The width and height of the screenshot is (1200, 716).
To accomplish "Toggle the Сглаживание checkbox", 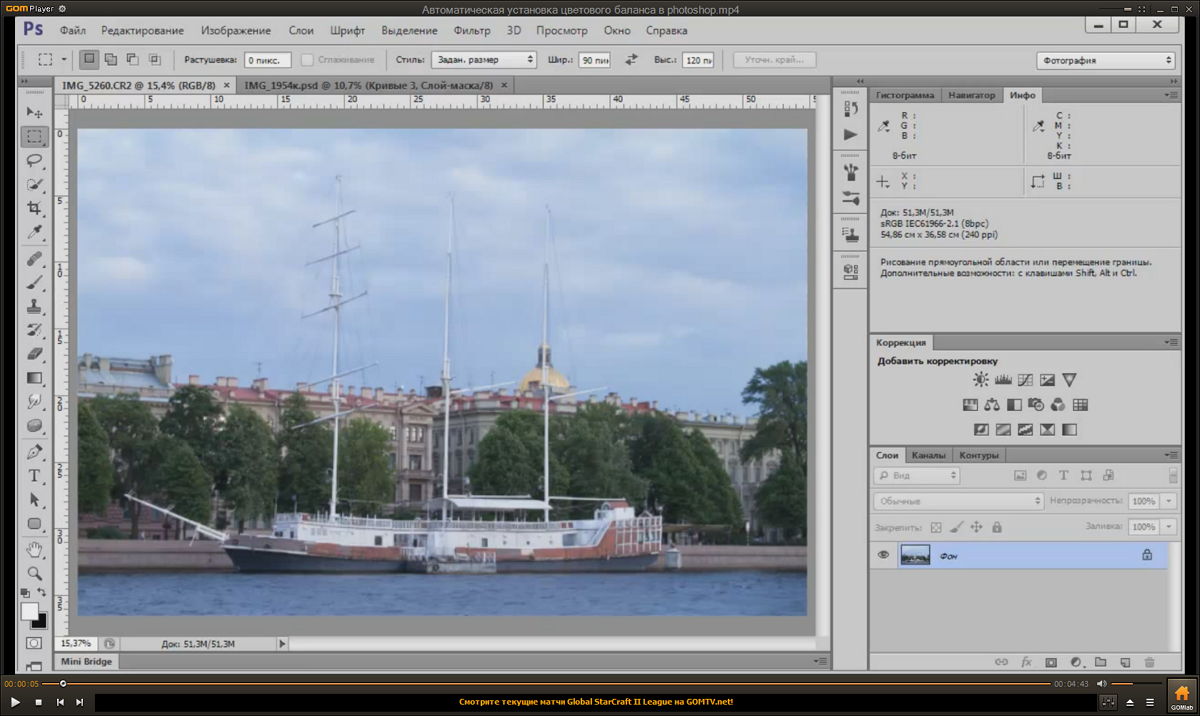I will click(x=308, y=60).
